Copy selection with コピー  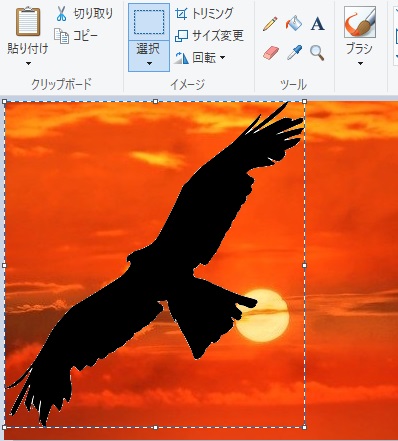pyautogui.click(x=76, y=36)
